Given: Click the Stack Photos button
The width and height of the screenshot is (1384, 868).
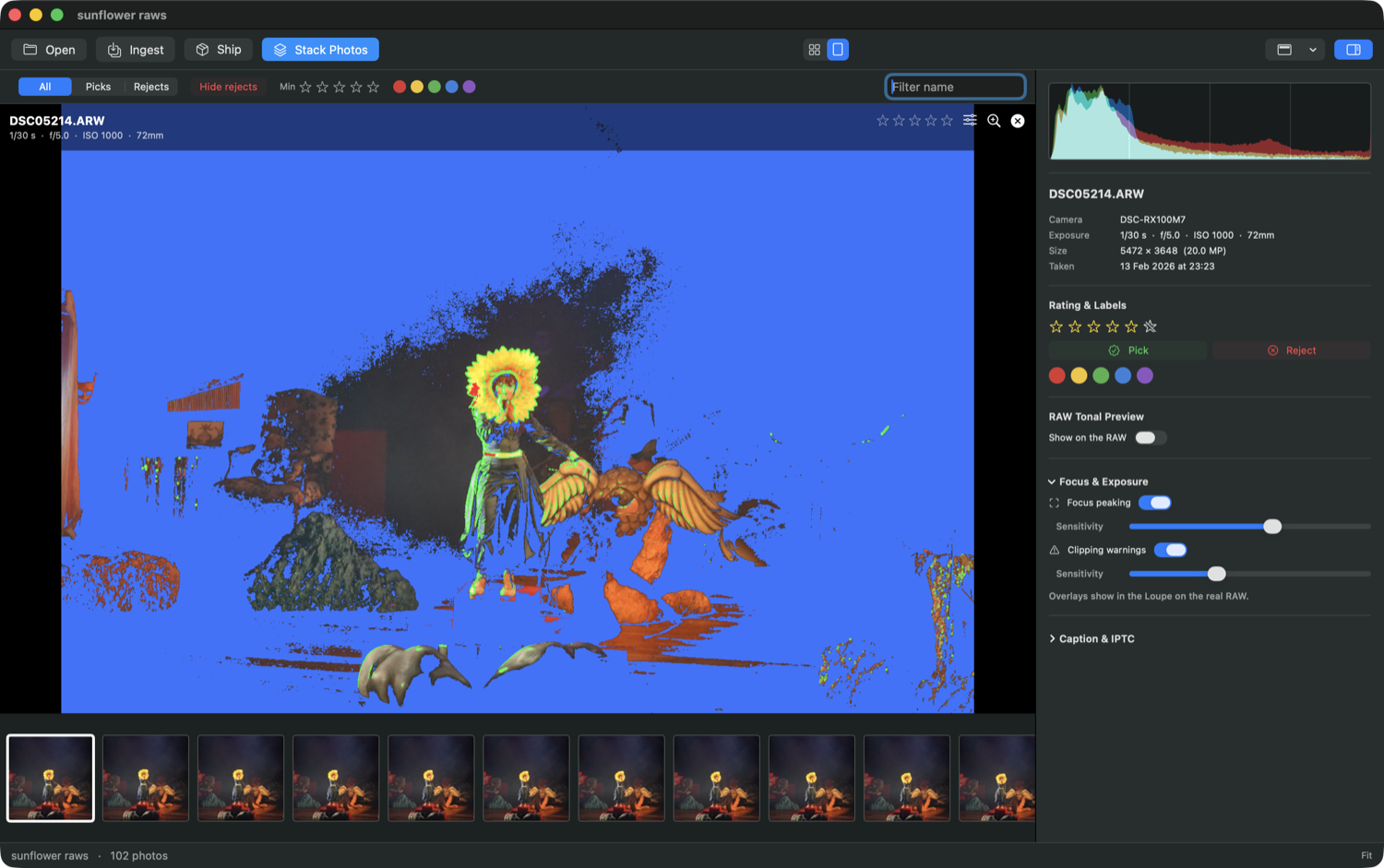Looking at the screenshot, I should (320, 50).
